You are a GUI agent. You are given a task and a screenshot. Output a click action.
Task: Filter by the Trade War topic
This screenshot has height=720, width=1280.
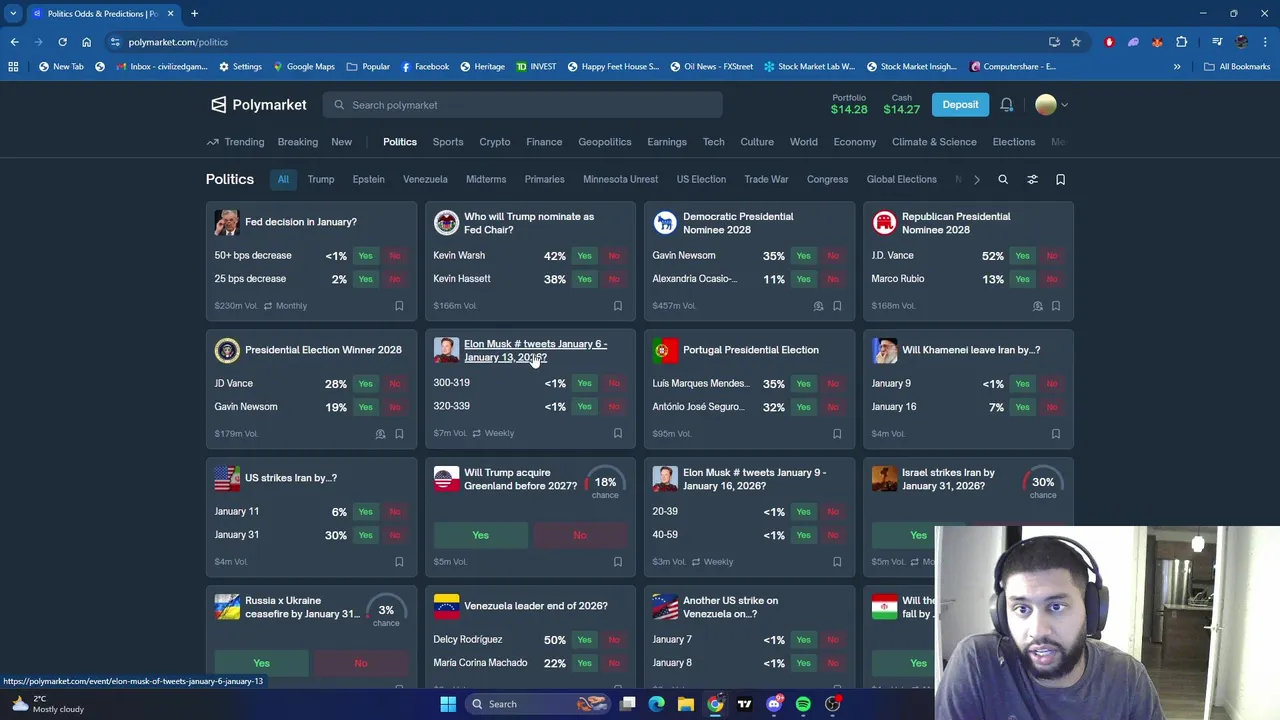[767, 180]
